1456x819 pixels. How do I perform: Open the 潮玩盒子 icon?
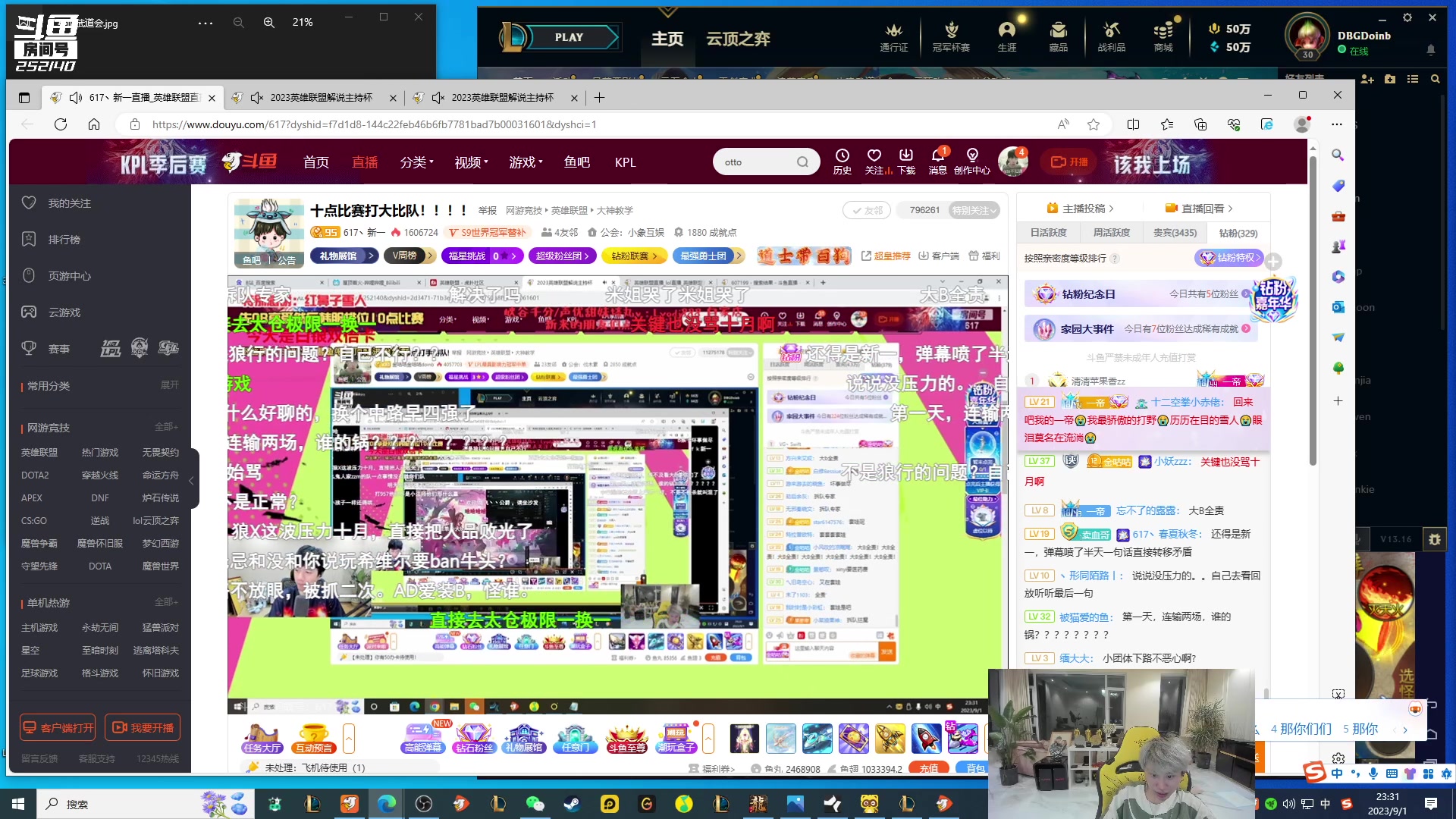(676, 738)
